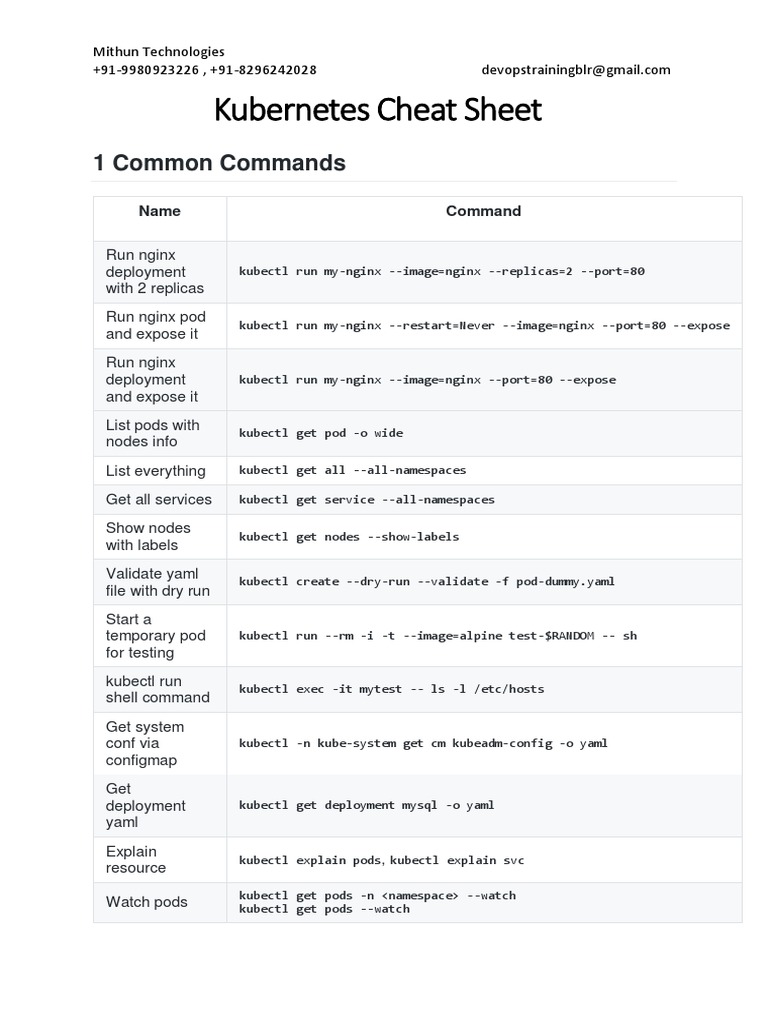Image resolution: width=768 pixels, height=1024 pixels.
Task: Click the Kubernetes Cheat Sheet title
Action: pyautogui.click(x=378, y=110)
